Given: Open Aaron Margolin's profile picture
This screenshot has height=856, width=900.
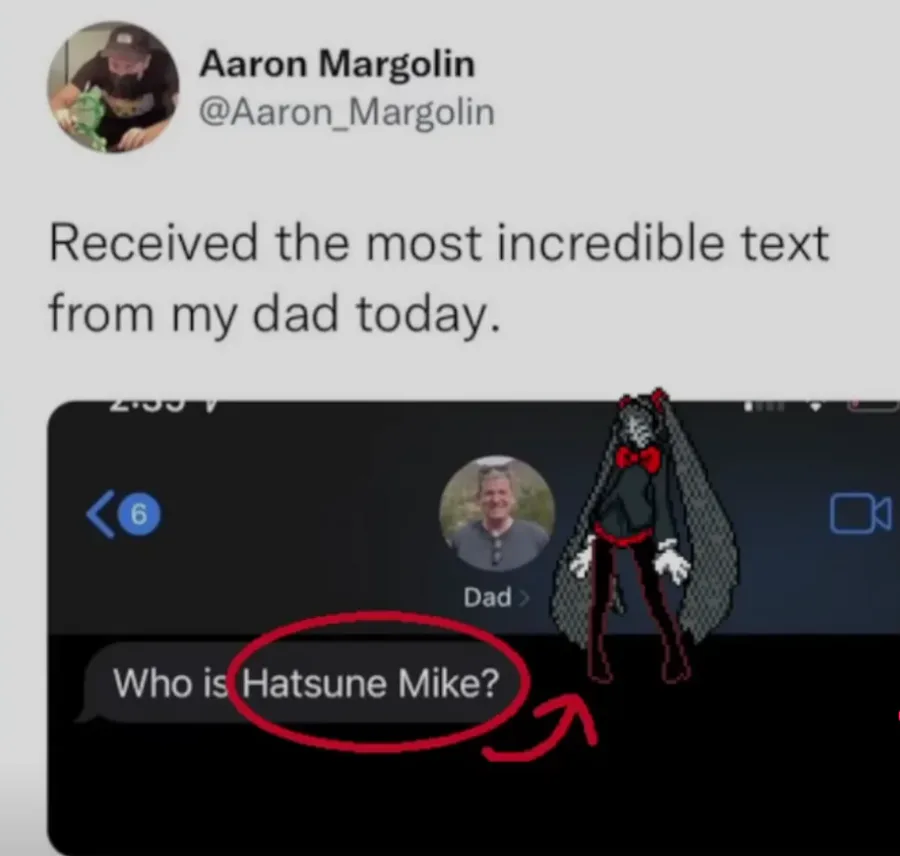Looking at the screenshot, I should (112, 87).
